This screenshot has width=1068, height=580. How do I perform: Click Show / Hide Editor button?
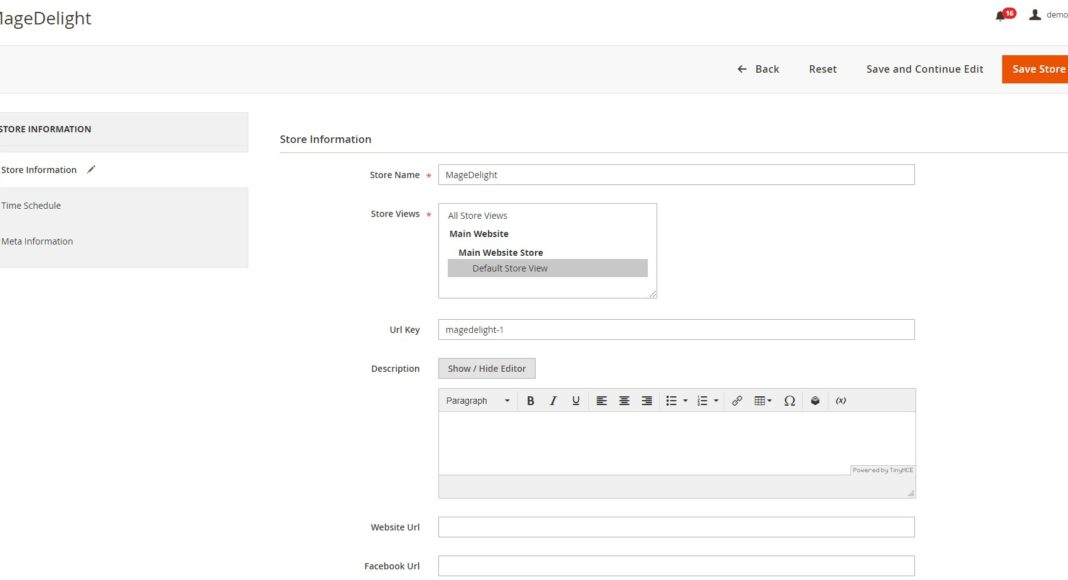(487, 369)
